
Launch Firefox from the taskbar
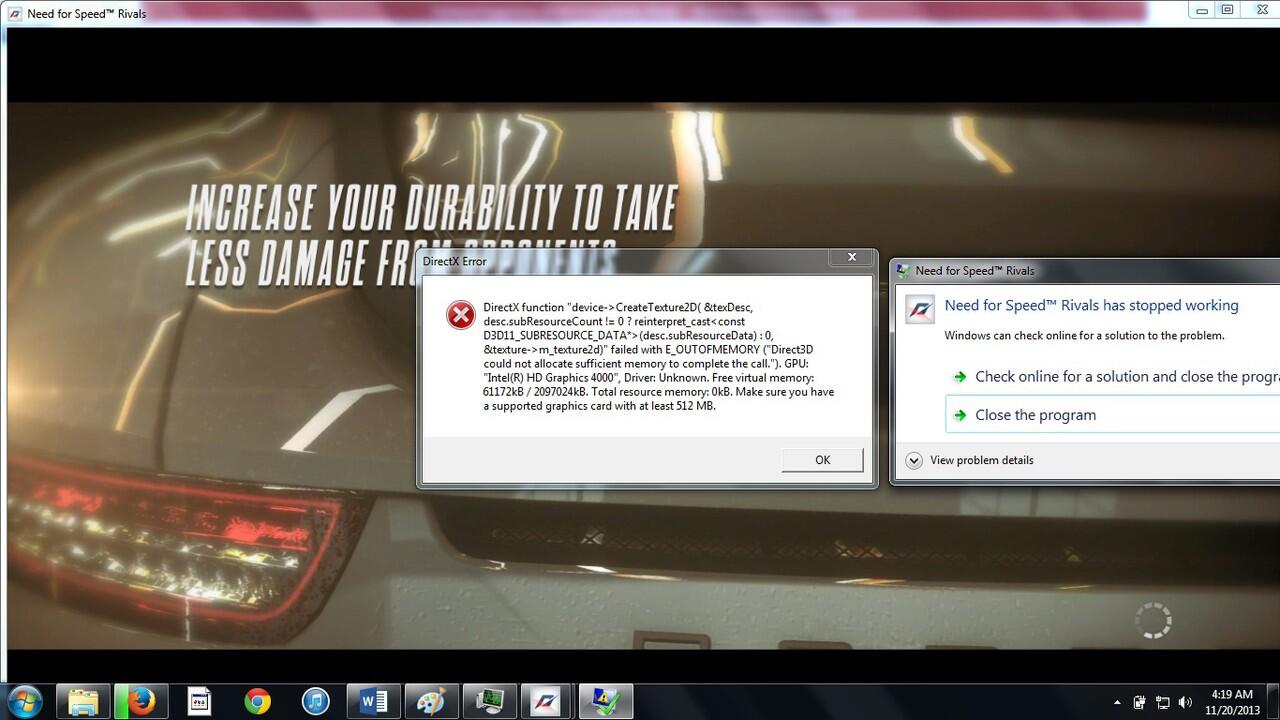click(x=141, y=702)
